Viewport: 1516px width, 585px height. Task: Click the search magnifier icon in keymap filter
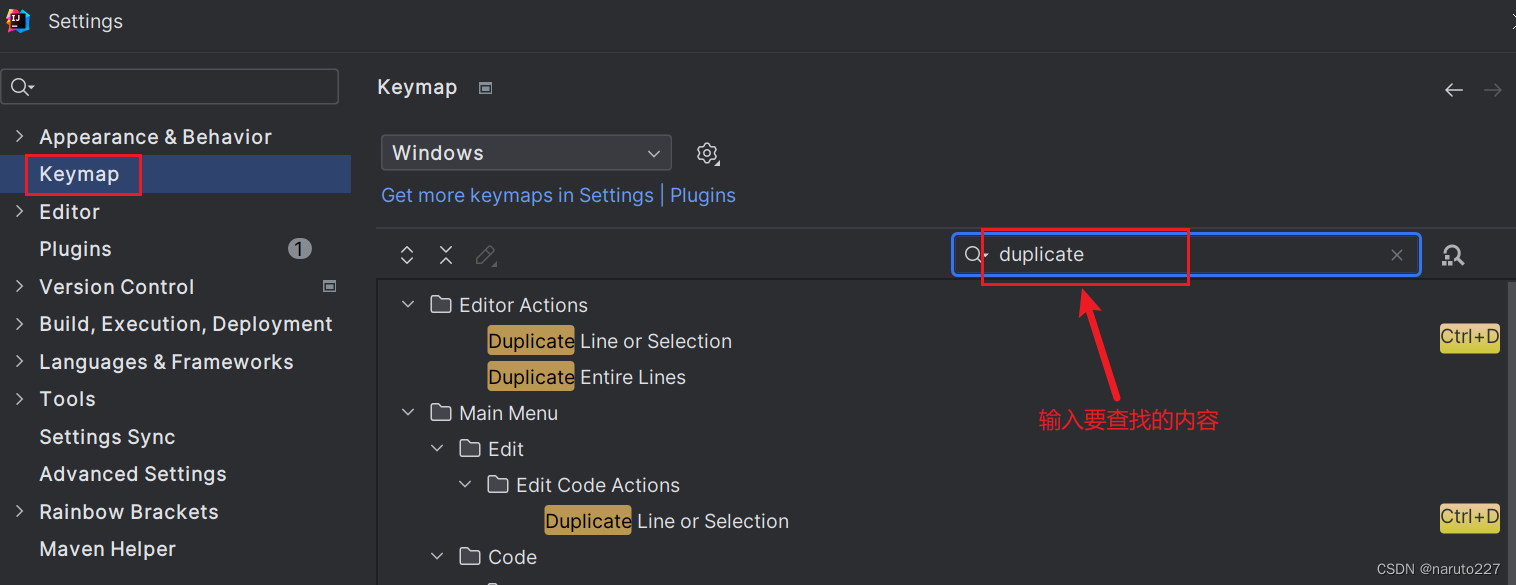point(973,255)
